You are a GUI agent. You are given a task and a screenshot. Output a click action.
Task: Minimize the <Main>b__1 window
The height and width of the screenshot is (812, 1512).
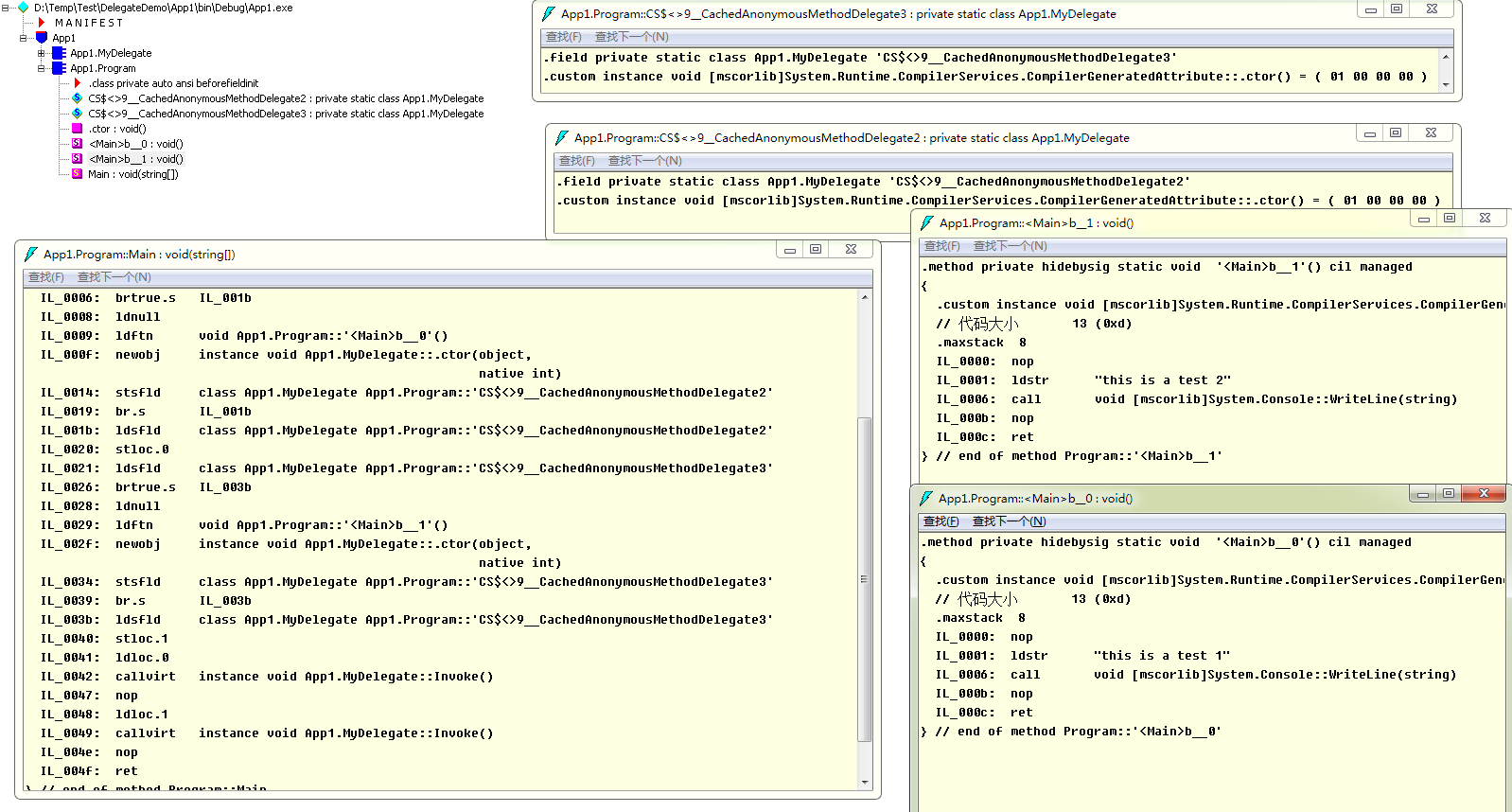point(1423,218)
